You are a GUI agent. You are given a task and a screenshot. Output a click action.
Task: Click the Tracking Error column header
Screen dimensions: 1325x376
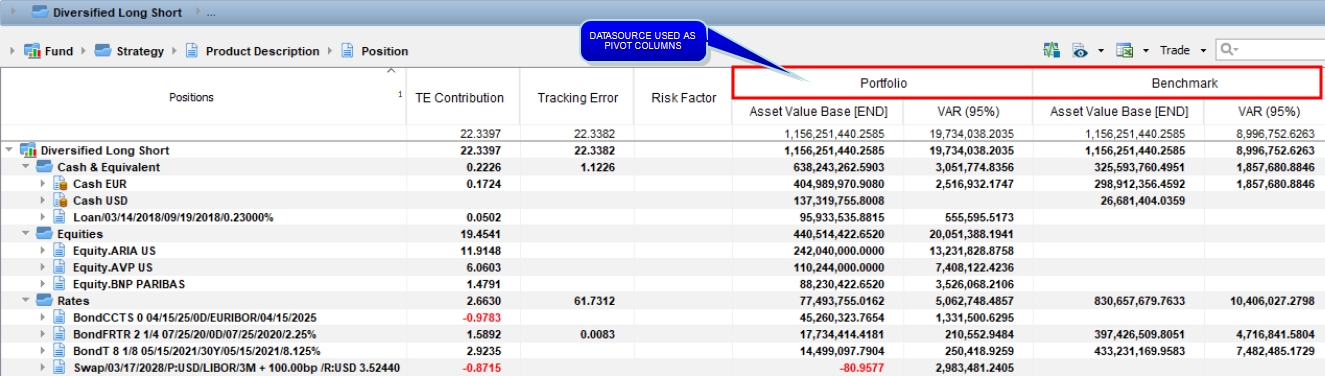click(577, 97)
